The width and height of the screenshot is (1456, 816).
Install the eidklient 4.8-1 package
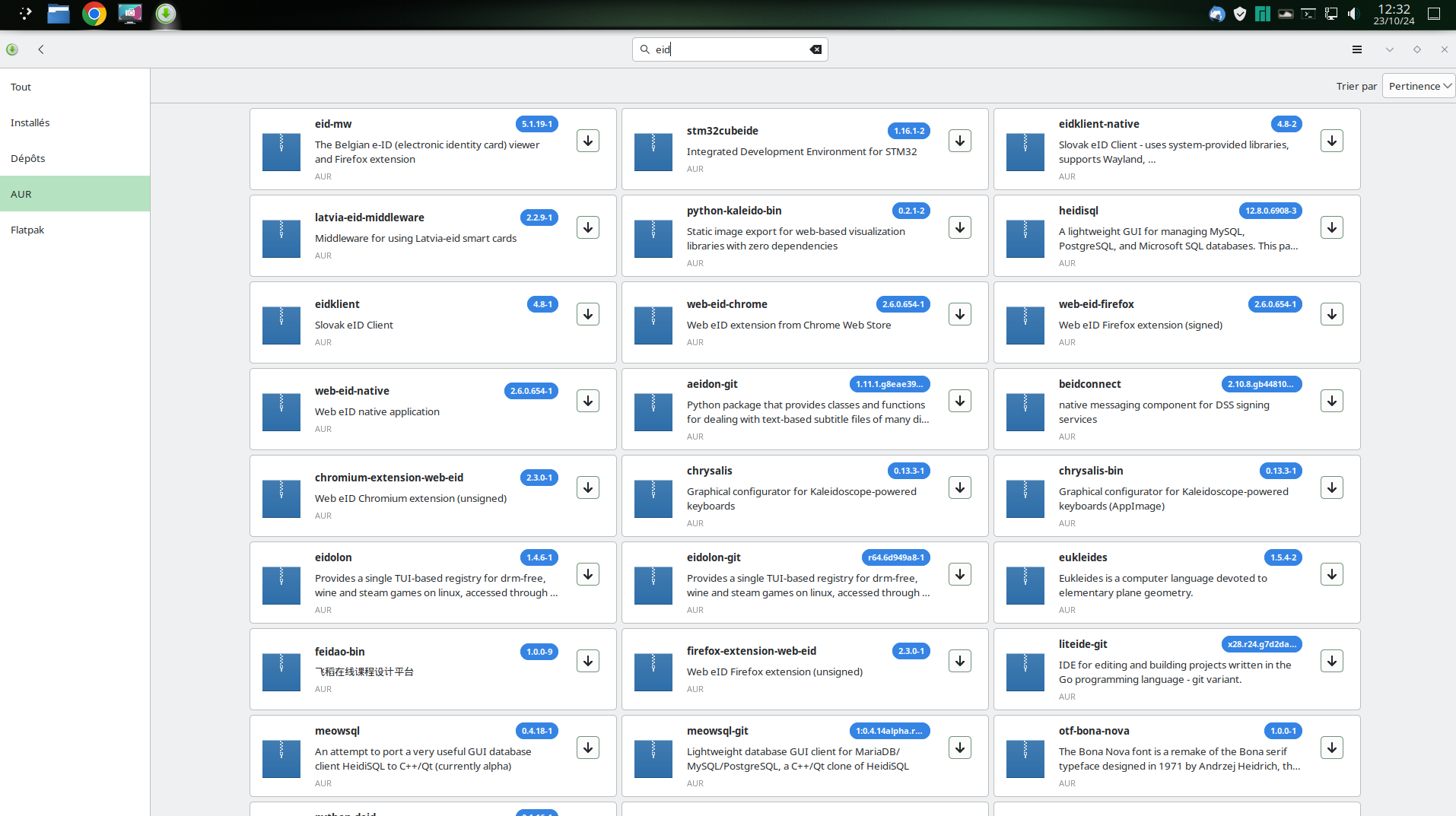click(x=588, y=314)
